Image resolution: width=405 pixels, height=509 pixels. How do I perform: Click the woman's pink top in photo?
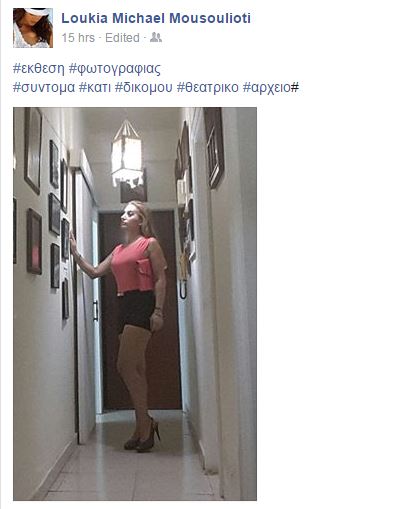pos(133,265)
